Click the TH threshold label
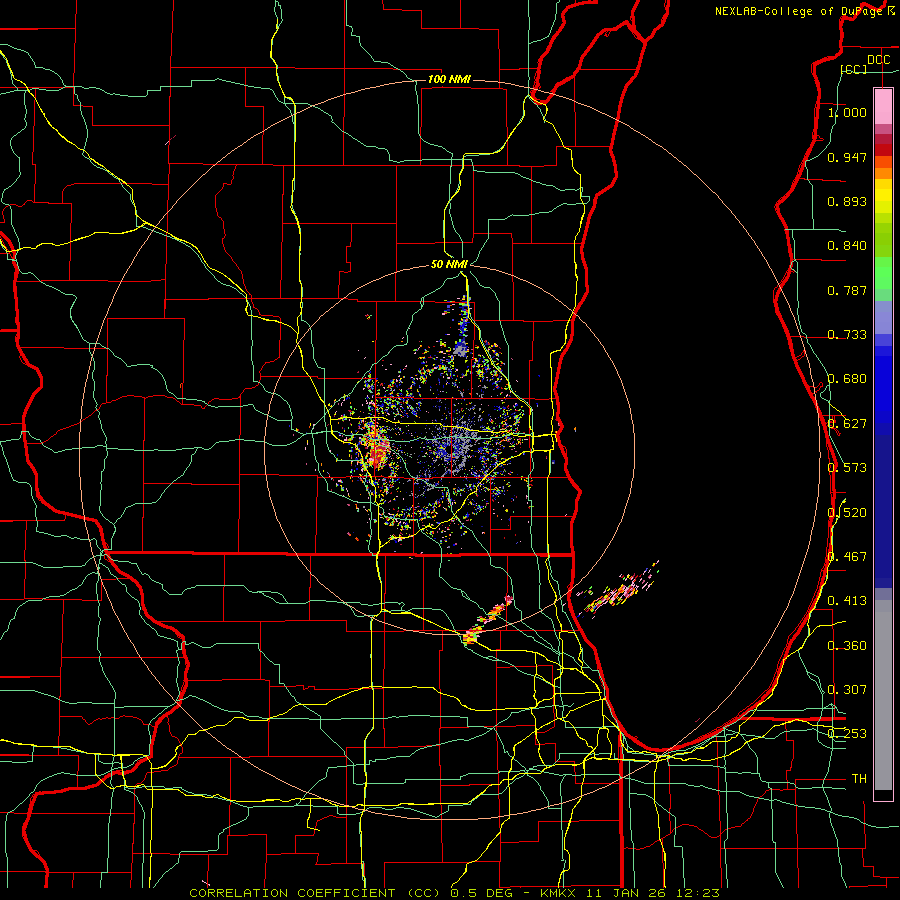The height and width of the screenshot is (900, 900). point(859,779)
